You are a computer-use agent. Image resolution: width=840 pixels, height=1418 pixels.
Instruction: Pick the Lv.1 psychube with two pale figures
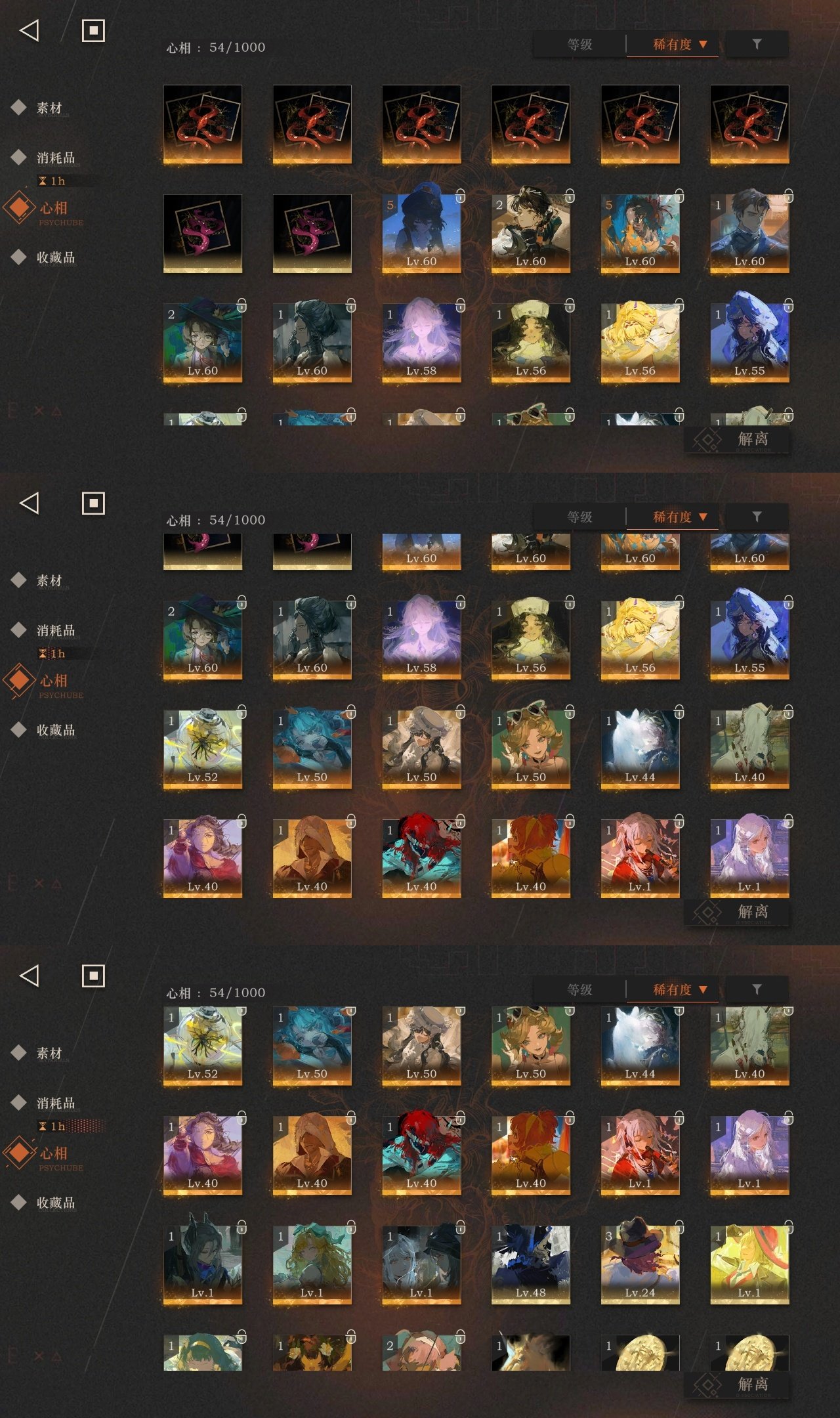tap(421, 1264)
